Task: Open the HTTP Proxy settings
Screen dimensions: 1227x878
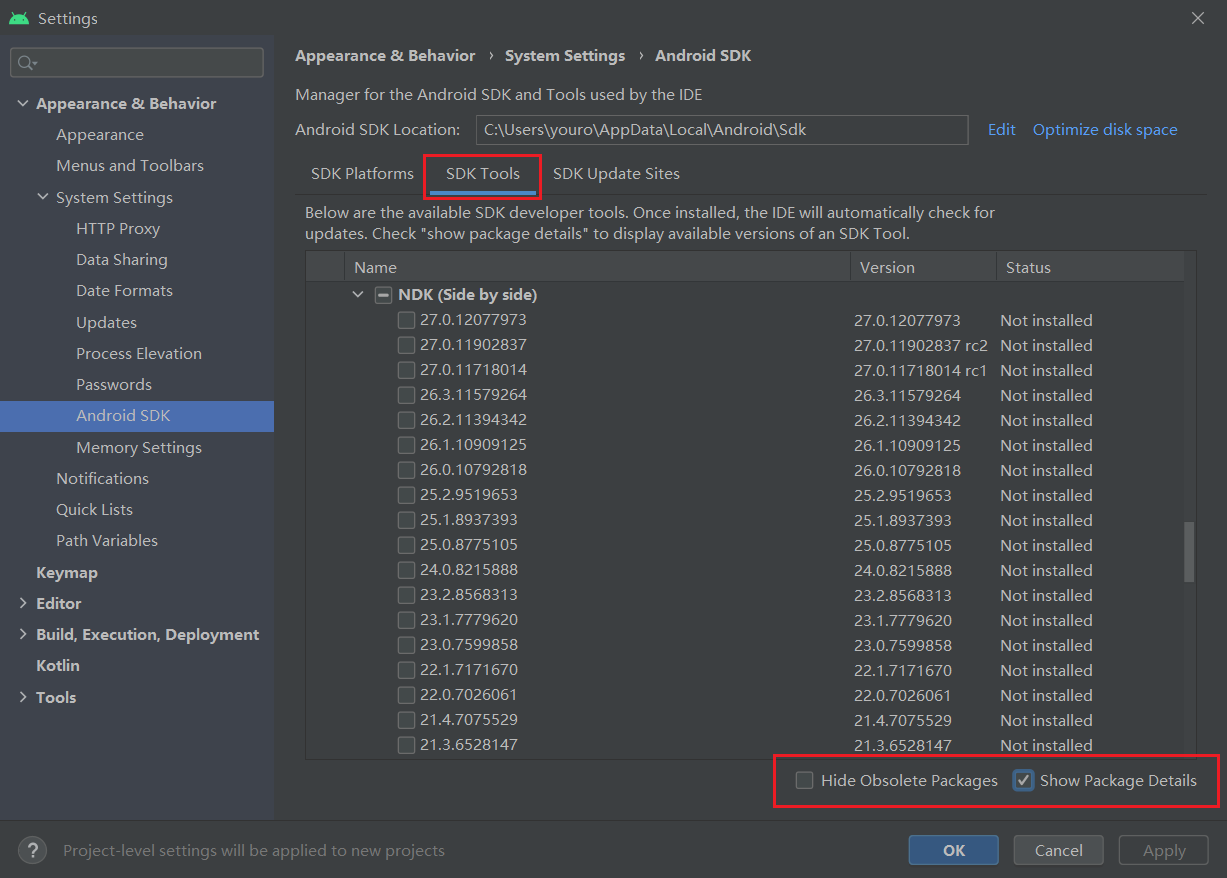Action: click(118, 229)
